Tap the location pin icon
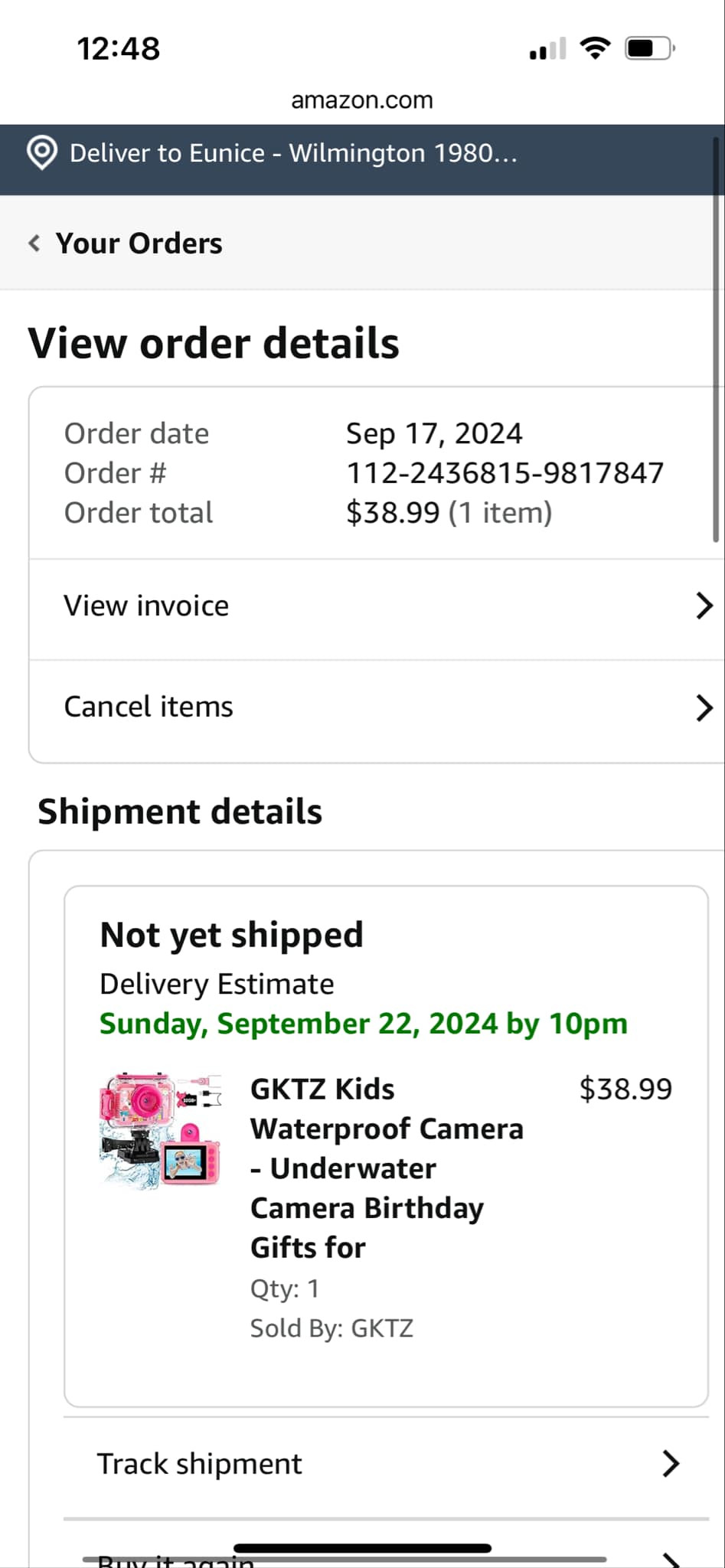Screen dimensions: 725x1568 pos(42,153)
